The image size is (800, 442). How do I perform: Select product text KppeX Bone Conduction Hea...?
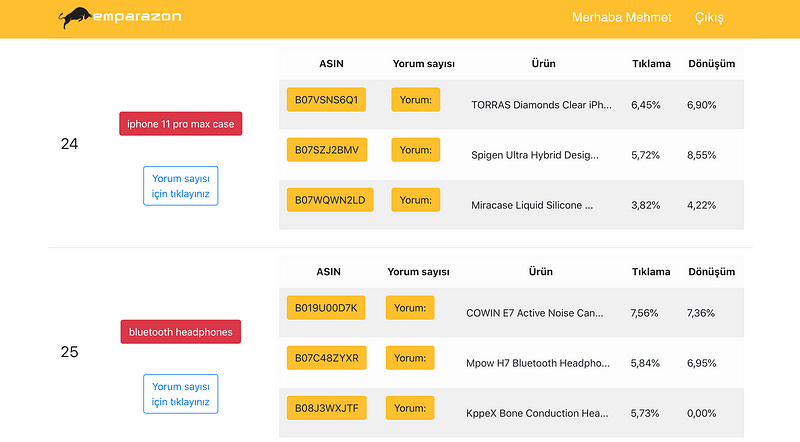point(537,413)
